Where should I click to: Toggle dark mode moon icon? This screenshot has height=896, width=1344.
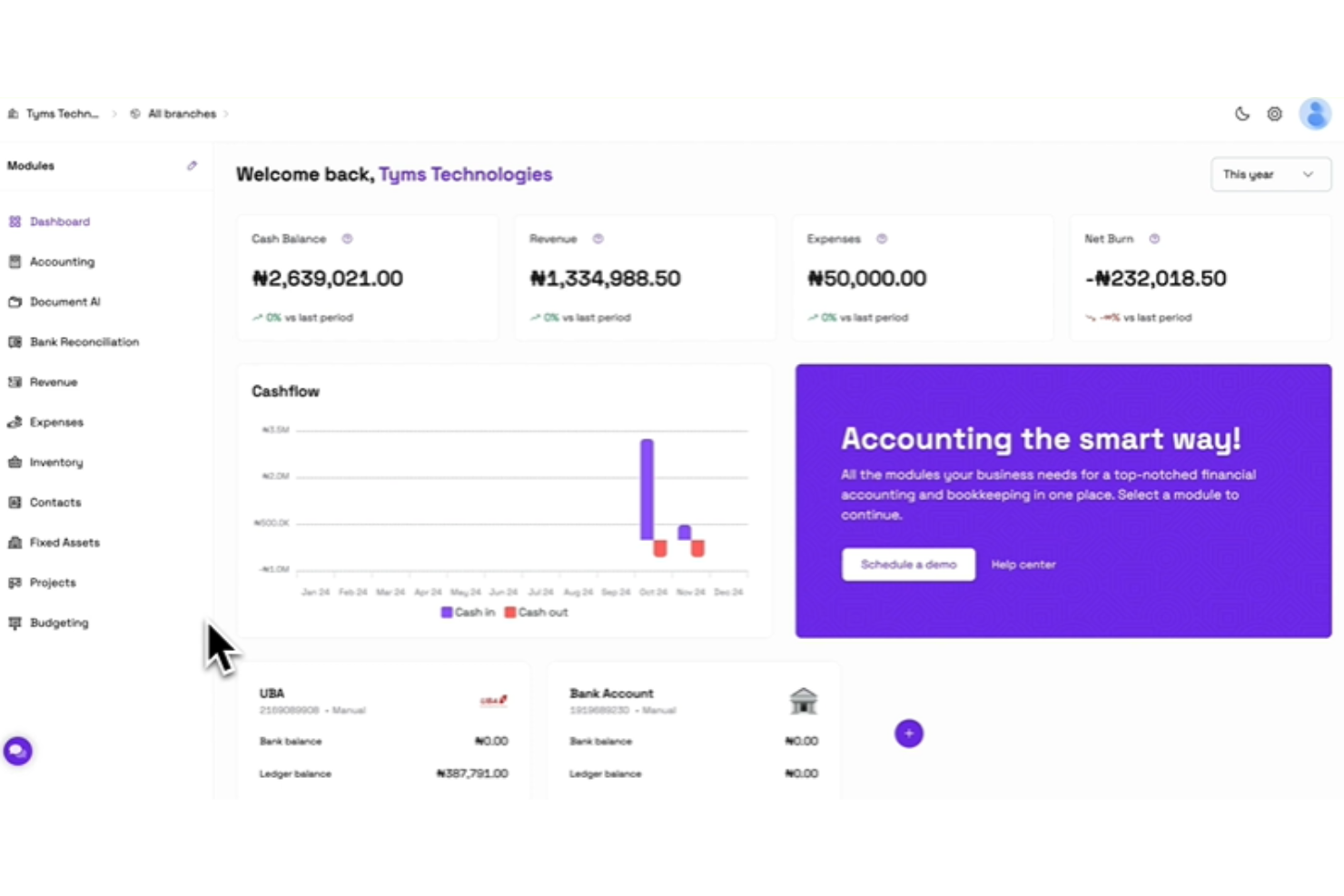tap(1242, 113)
